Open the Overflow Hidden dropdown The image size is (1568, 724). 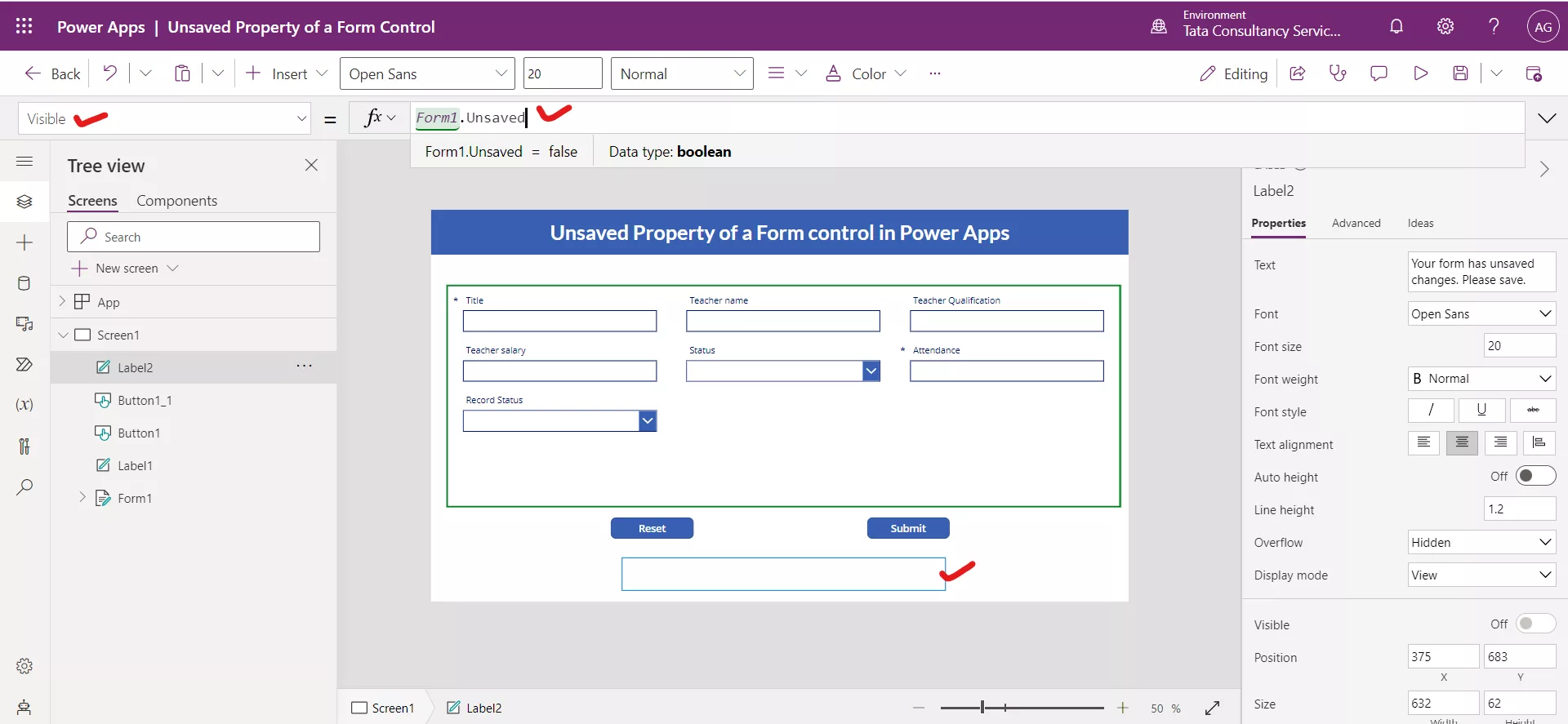(1481, 542)
